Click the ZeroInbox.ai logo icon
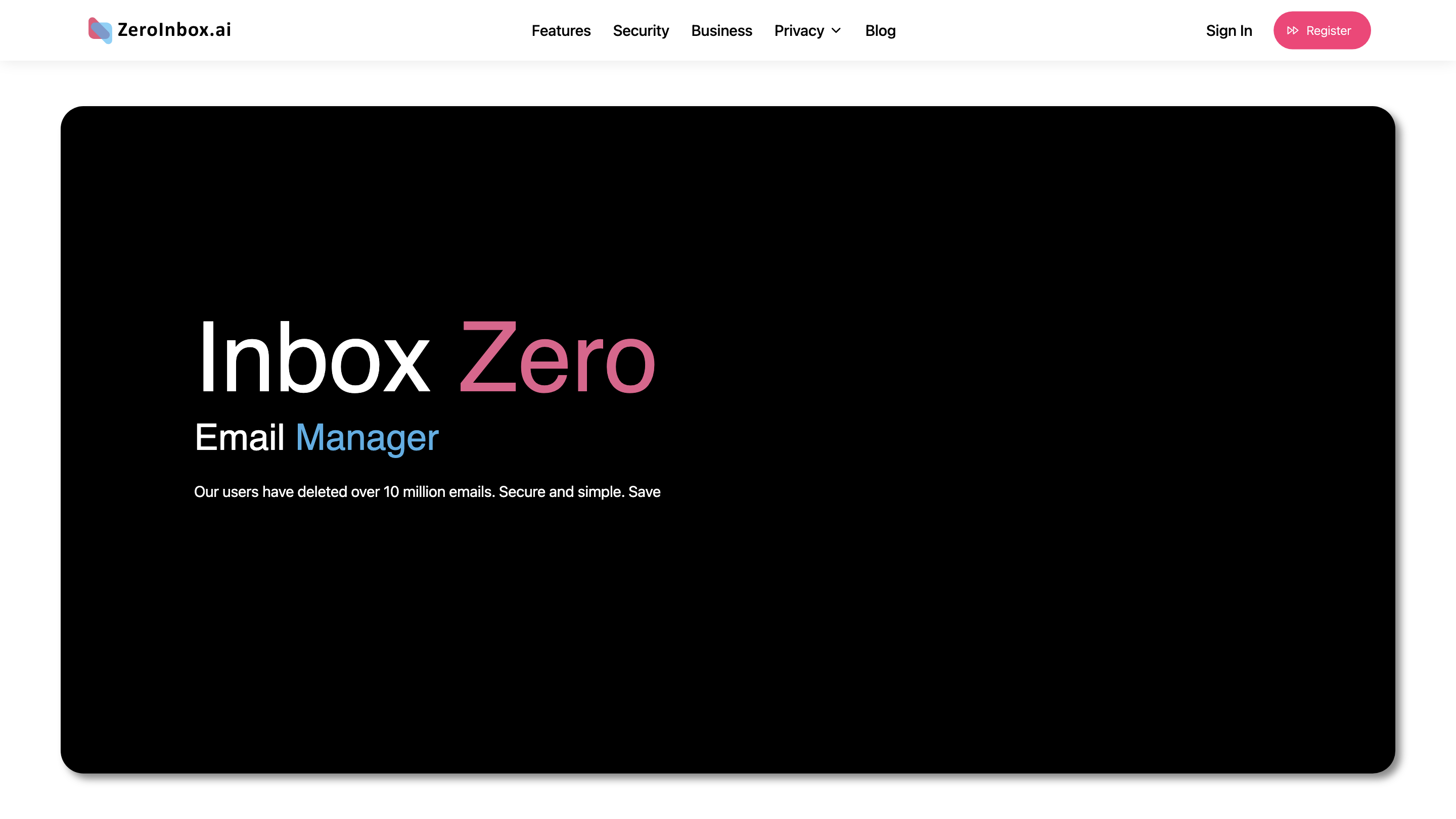 pyautogui.click(x=101, y=30)
